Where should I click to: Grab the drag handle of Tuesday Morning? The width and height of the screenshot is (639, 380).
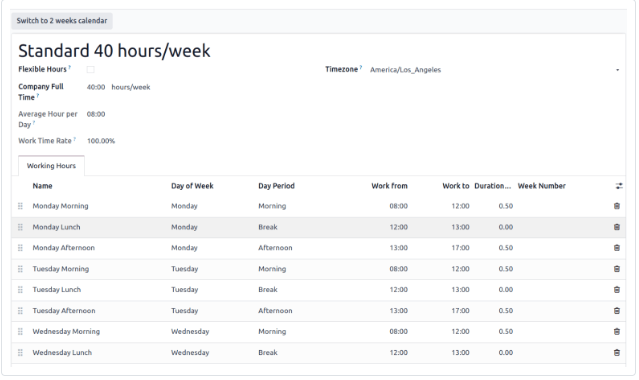click(x=20, y=269)
